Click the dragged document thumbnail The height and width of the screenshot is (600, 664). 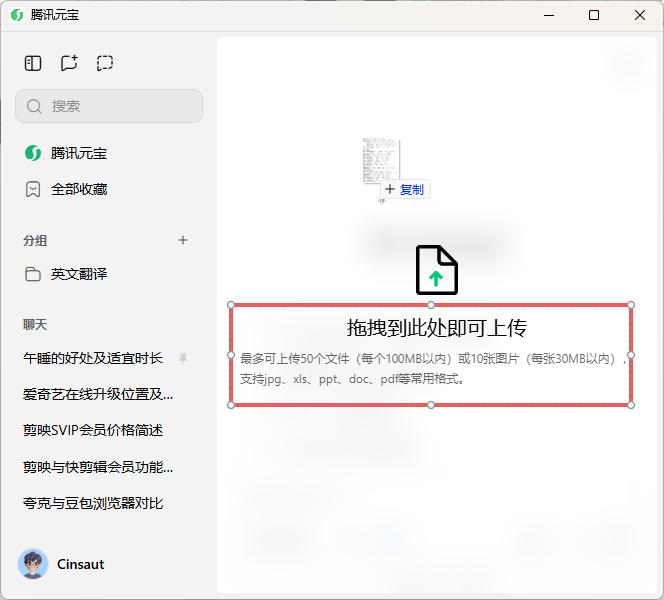381,160
